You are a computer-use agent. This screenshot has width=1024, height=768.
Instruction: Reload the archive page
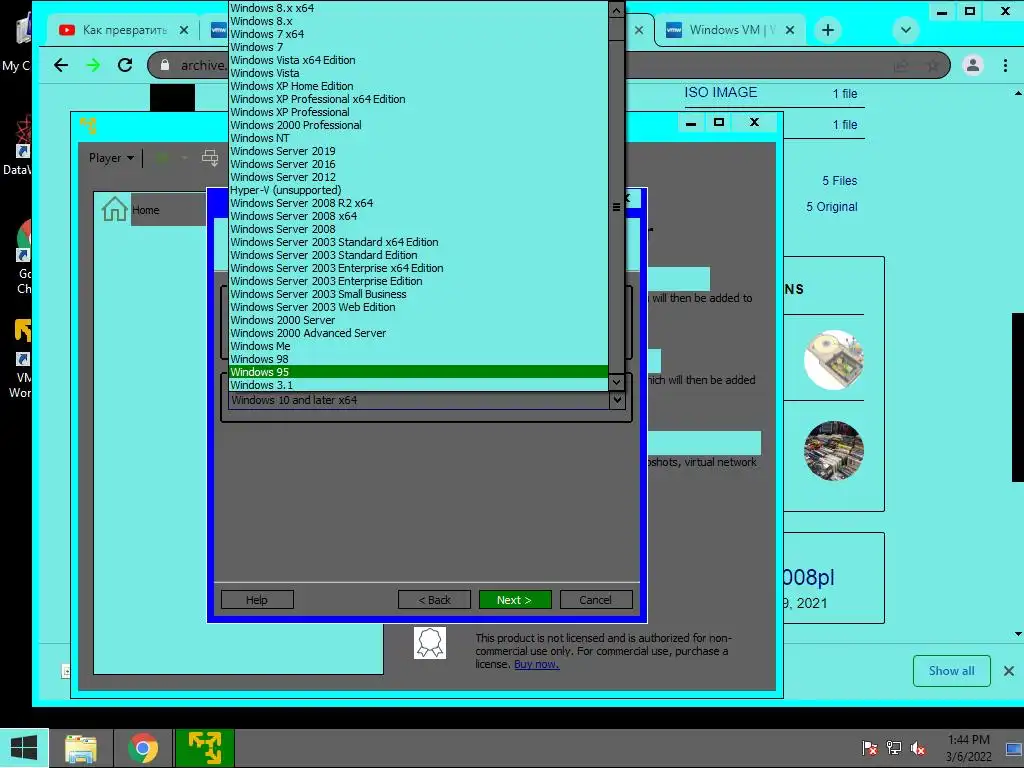125,65
